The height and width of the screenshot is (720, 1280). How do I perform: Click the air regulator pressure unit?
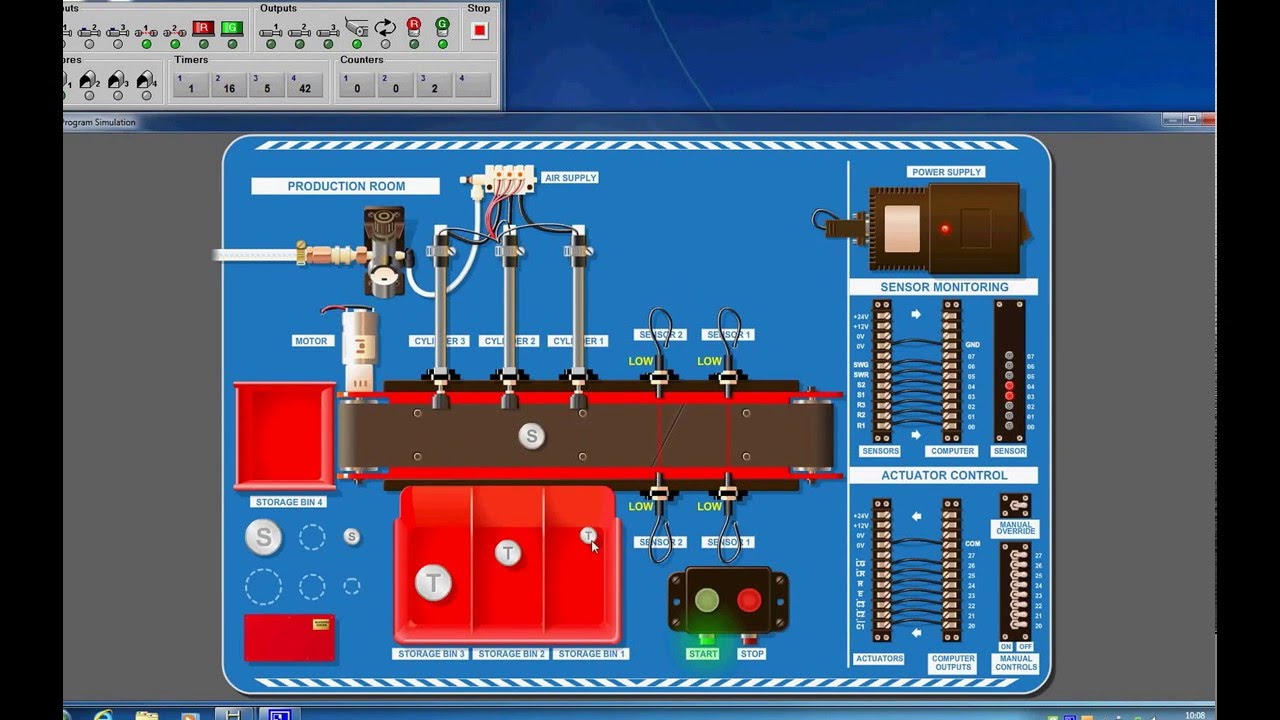[385, 252]
